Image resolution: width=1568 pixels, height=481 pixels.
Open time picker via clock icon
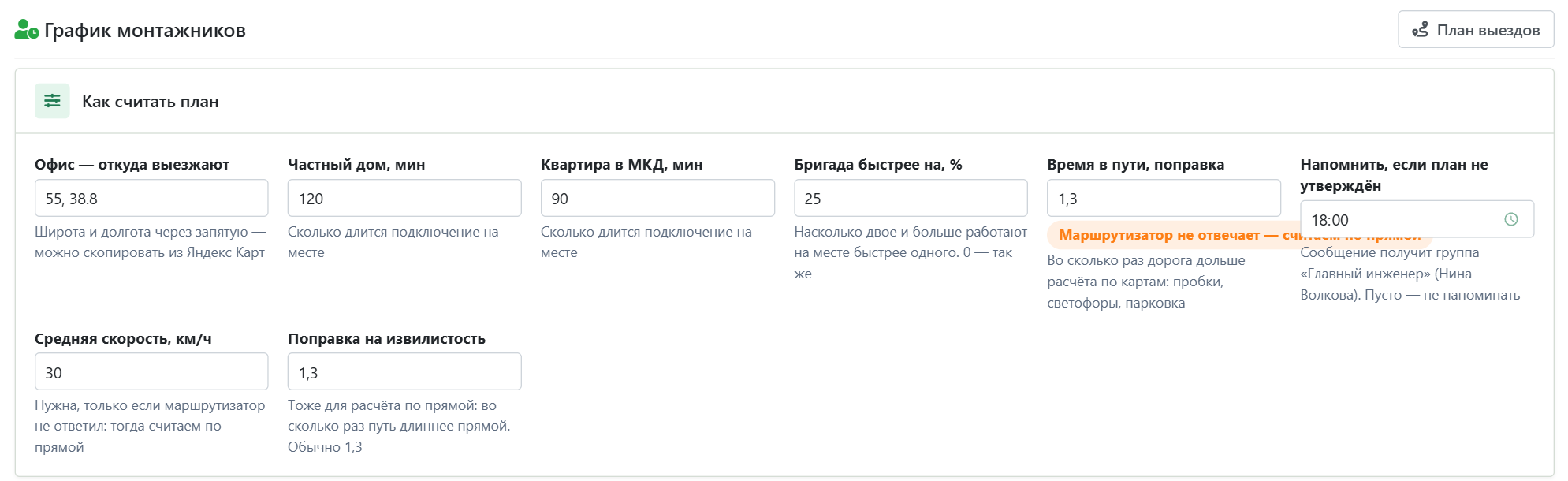1510,219
